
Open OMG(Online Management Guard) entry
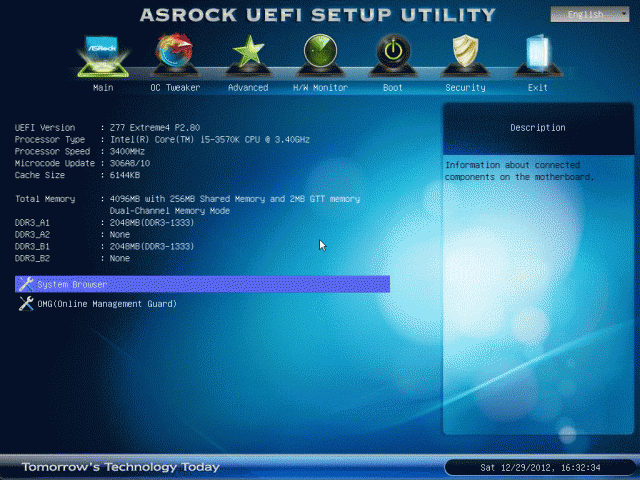(x=107, y=304)
